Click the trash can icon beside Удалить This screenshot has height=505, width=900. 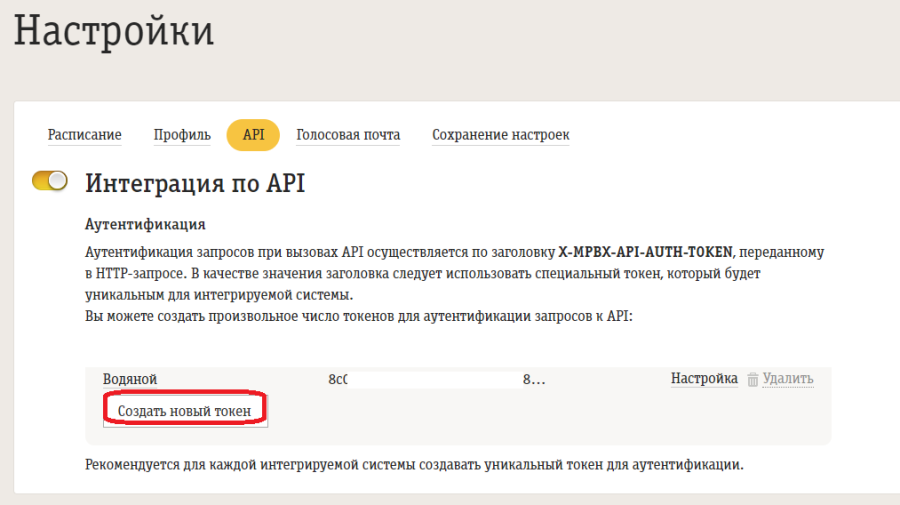point(753,379)
